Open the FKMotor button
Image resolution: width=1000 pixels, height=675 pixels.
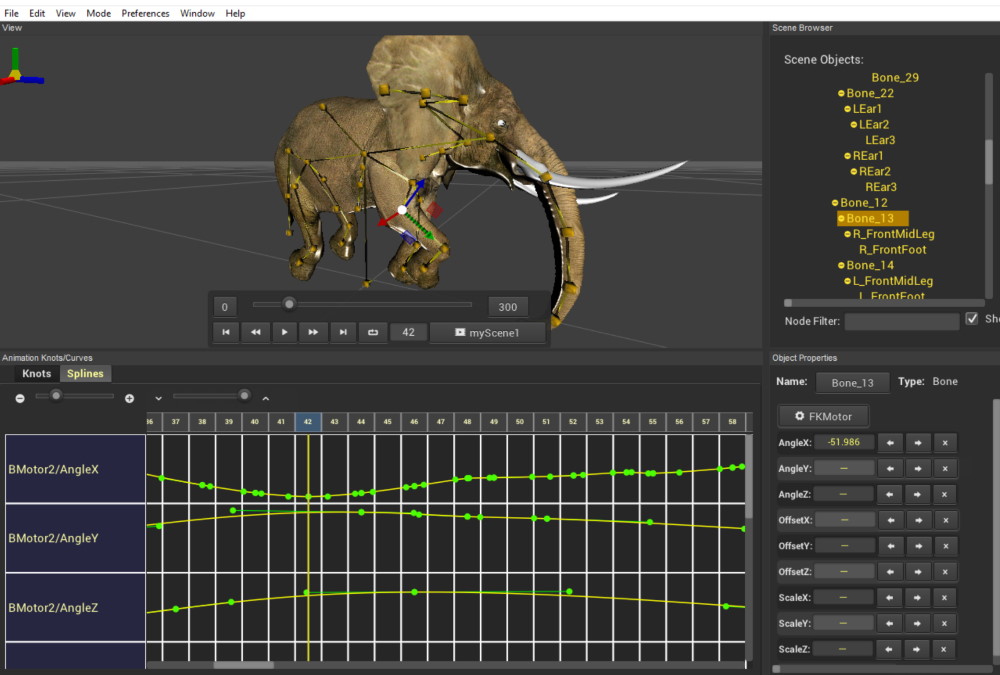823,417
